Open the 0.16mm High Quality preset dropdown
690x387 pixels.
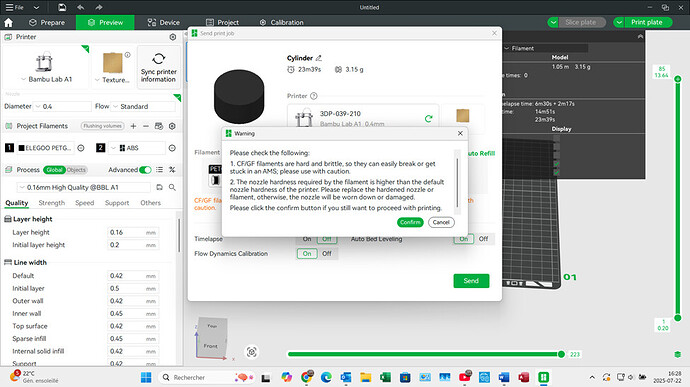[84, 187]
